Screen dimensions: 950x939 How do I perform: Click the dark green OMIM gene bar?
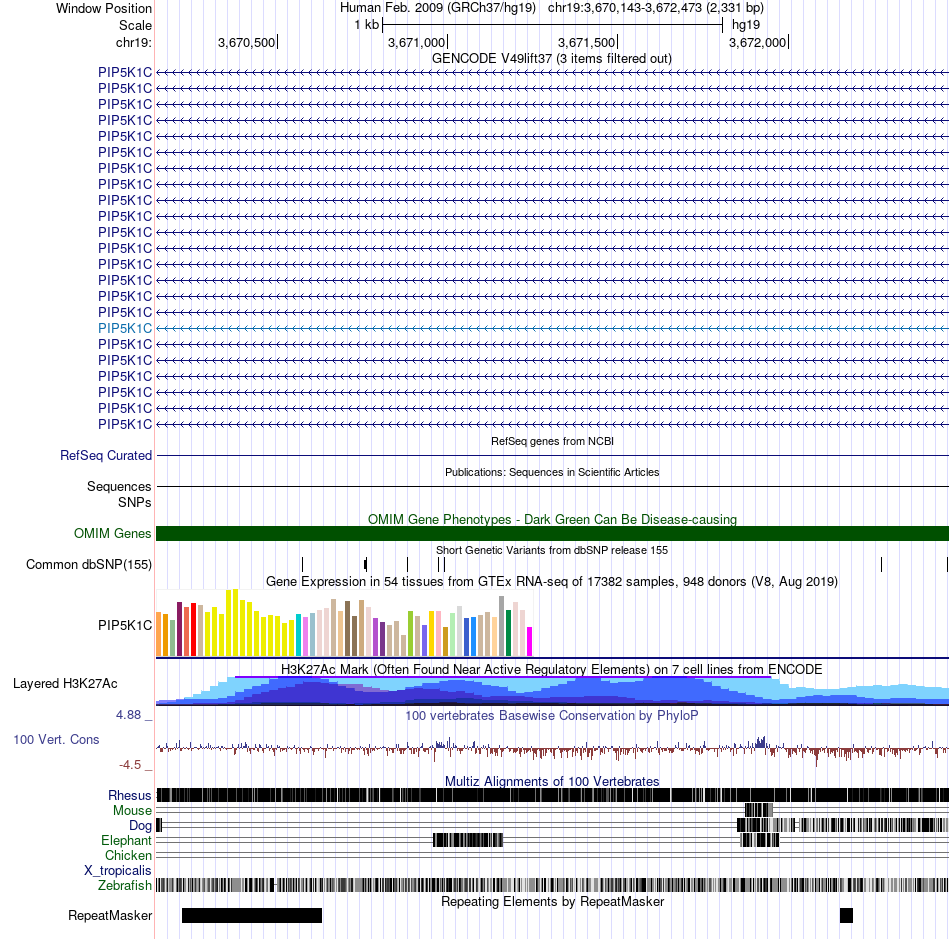[553, 533]
